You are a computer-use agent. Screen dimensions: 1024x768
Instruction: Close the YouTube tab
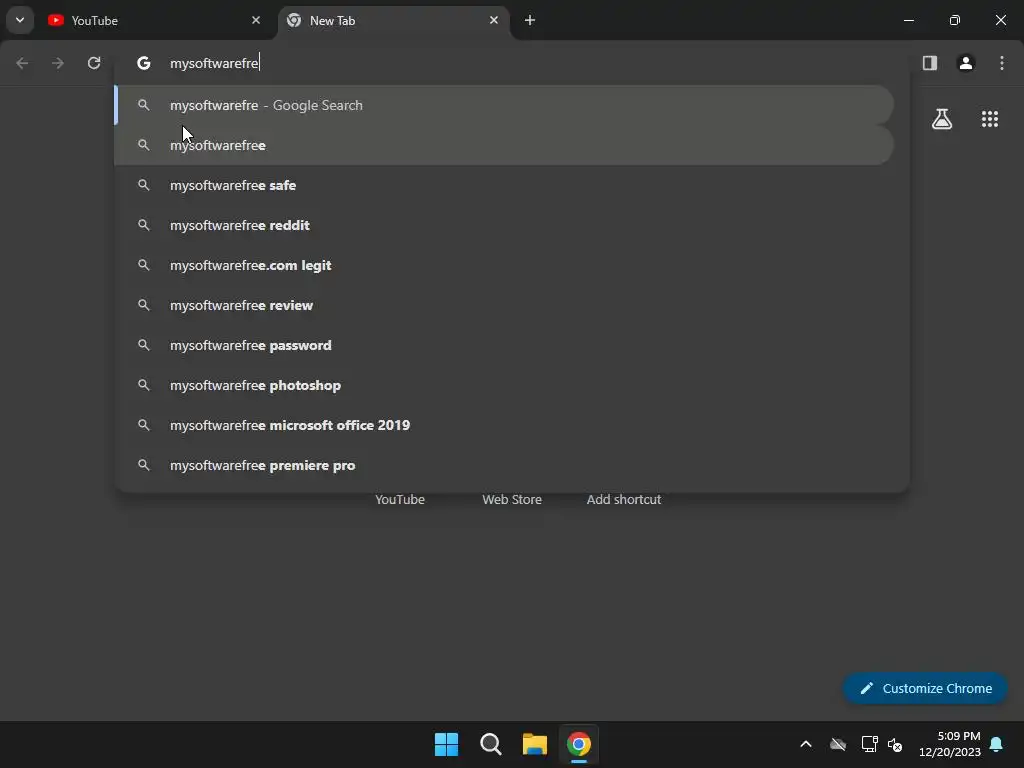pos(256,20)
